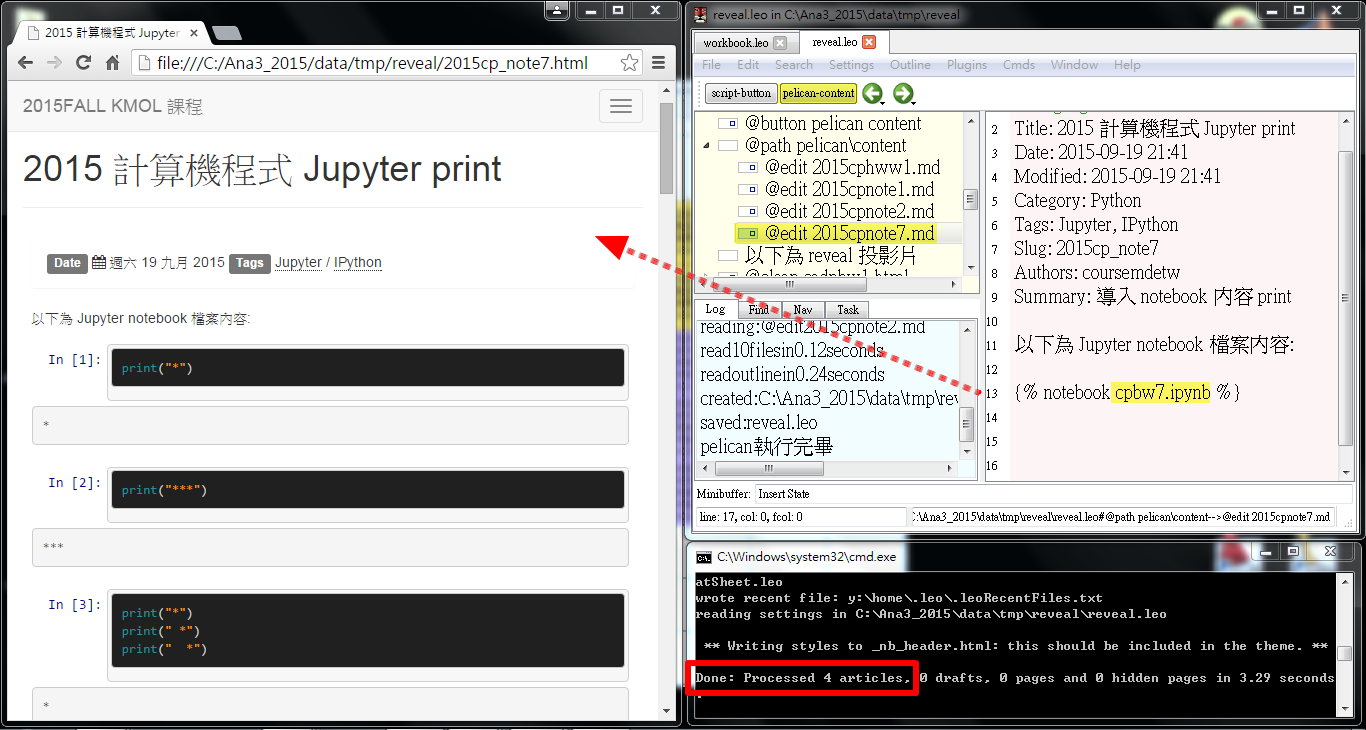This screenshot has height=730, width=1366.
Task: Switch to the Task tab
Action: pyautogui.click(x=848, y=310)
